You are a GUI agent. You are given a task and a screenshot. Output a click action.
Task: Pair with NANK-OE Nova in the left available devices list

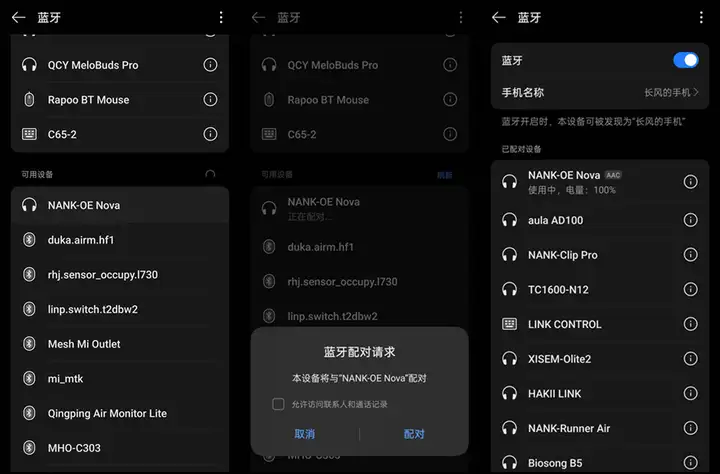(x=120, y=205)
